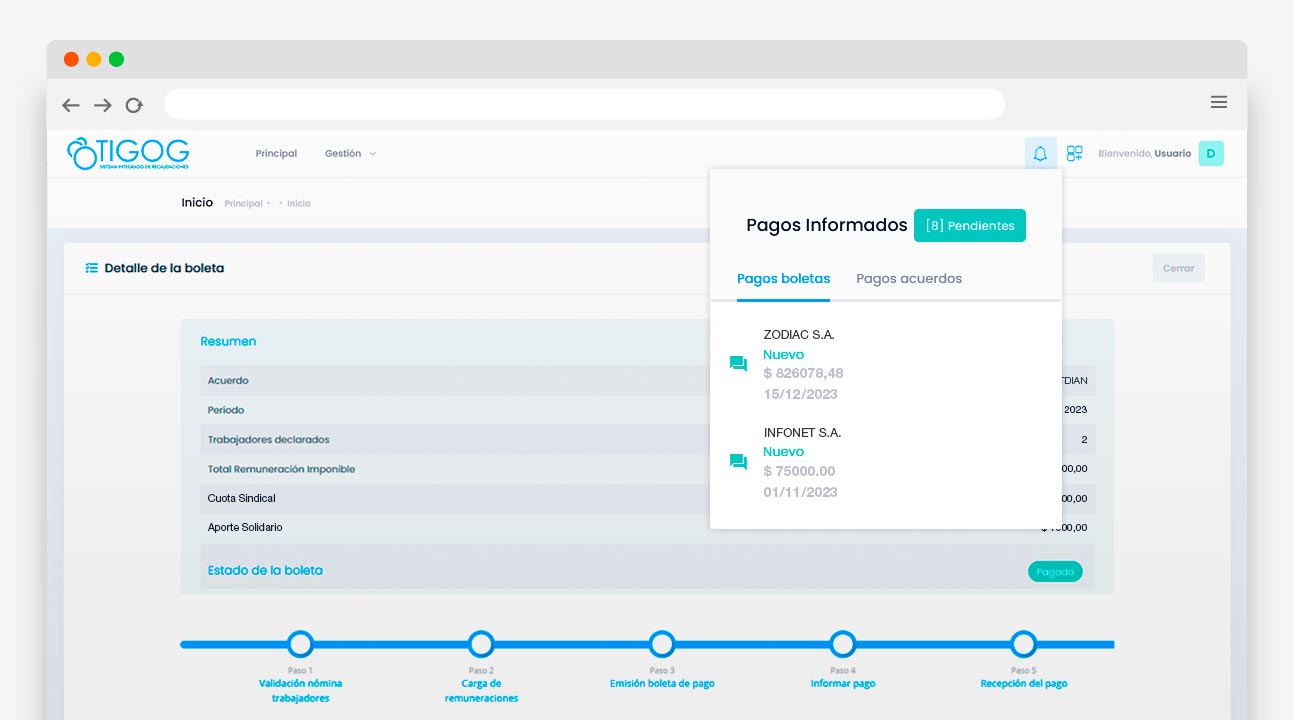Go forward with the browser forward arrow
This screenshot has height=720, width=1294.
pyautogui.click(x=102, y=105)
